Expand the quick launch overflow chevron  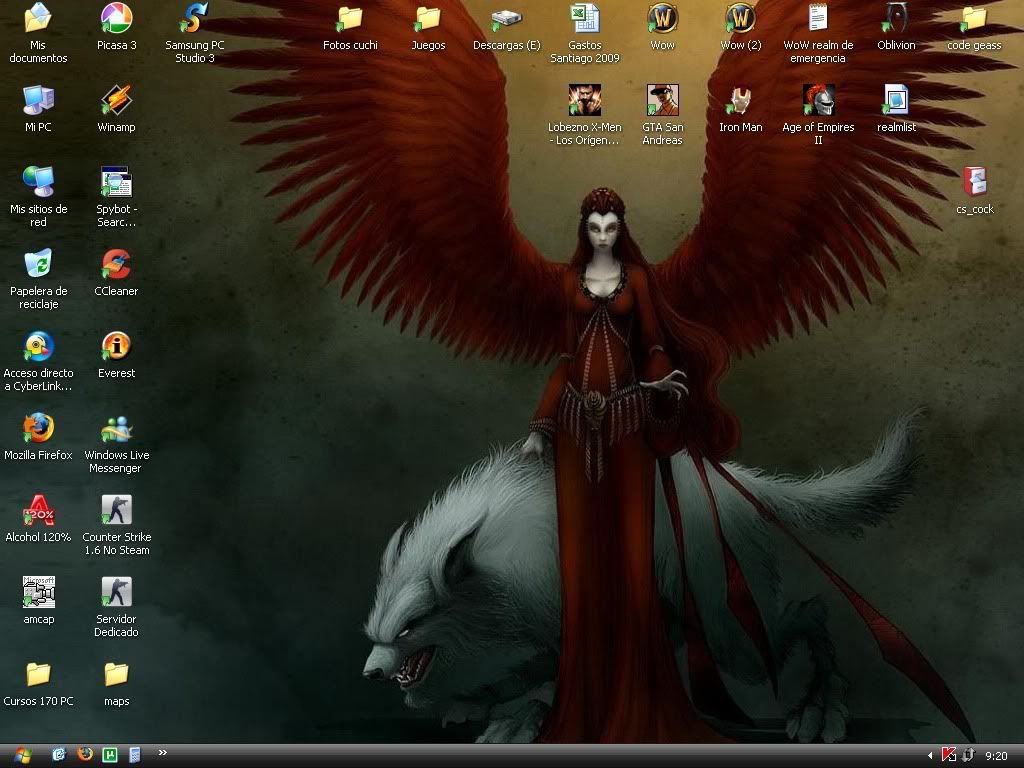(x=163, y=753)
